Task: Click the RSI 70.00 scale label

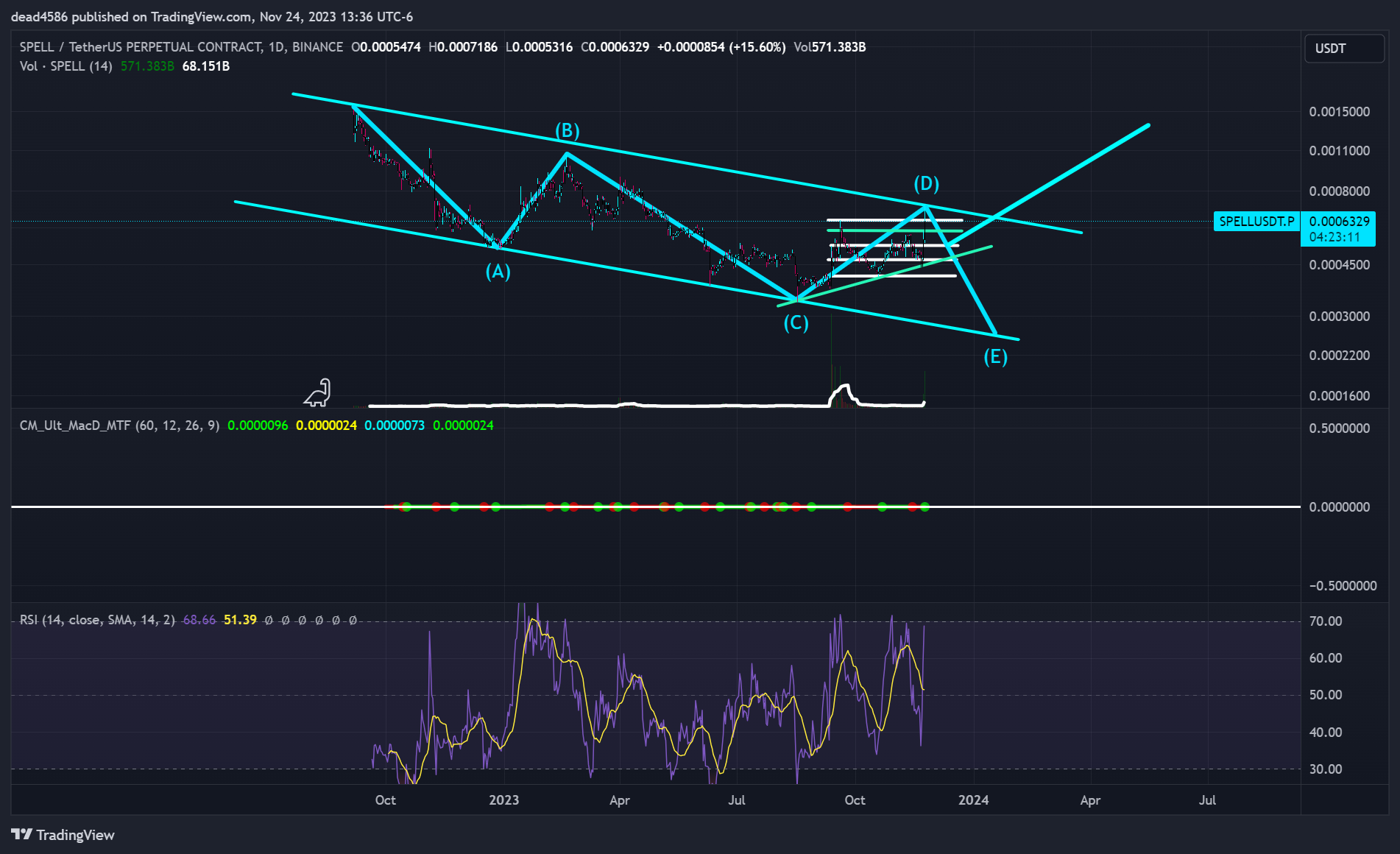Action: point(1326,621)
